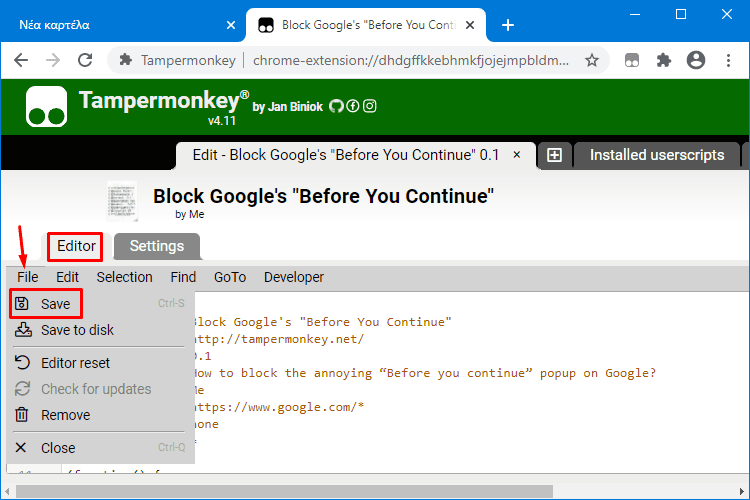This screenshot has width=750, height=500.
Task: Choose Close in the File menu
Action: [100, 447]
